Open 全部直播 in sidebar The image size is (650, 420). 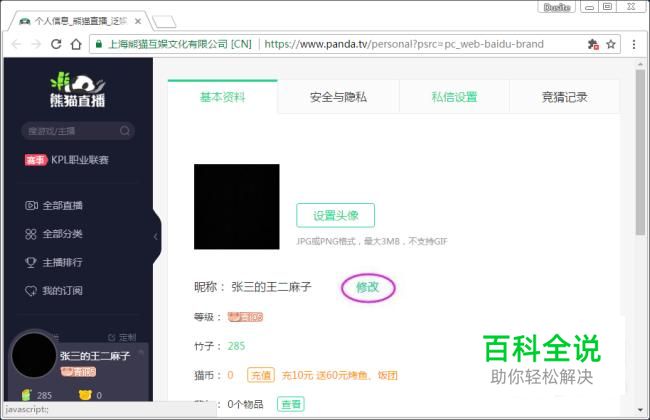click(x=54, y=205)
